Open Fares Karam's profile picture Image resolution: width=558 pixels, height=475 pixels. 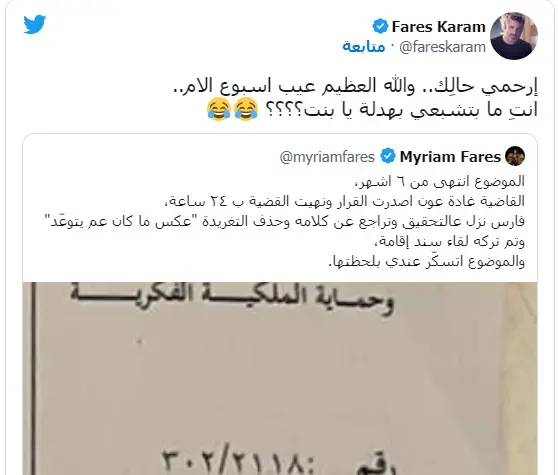(x=514, y=36)
